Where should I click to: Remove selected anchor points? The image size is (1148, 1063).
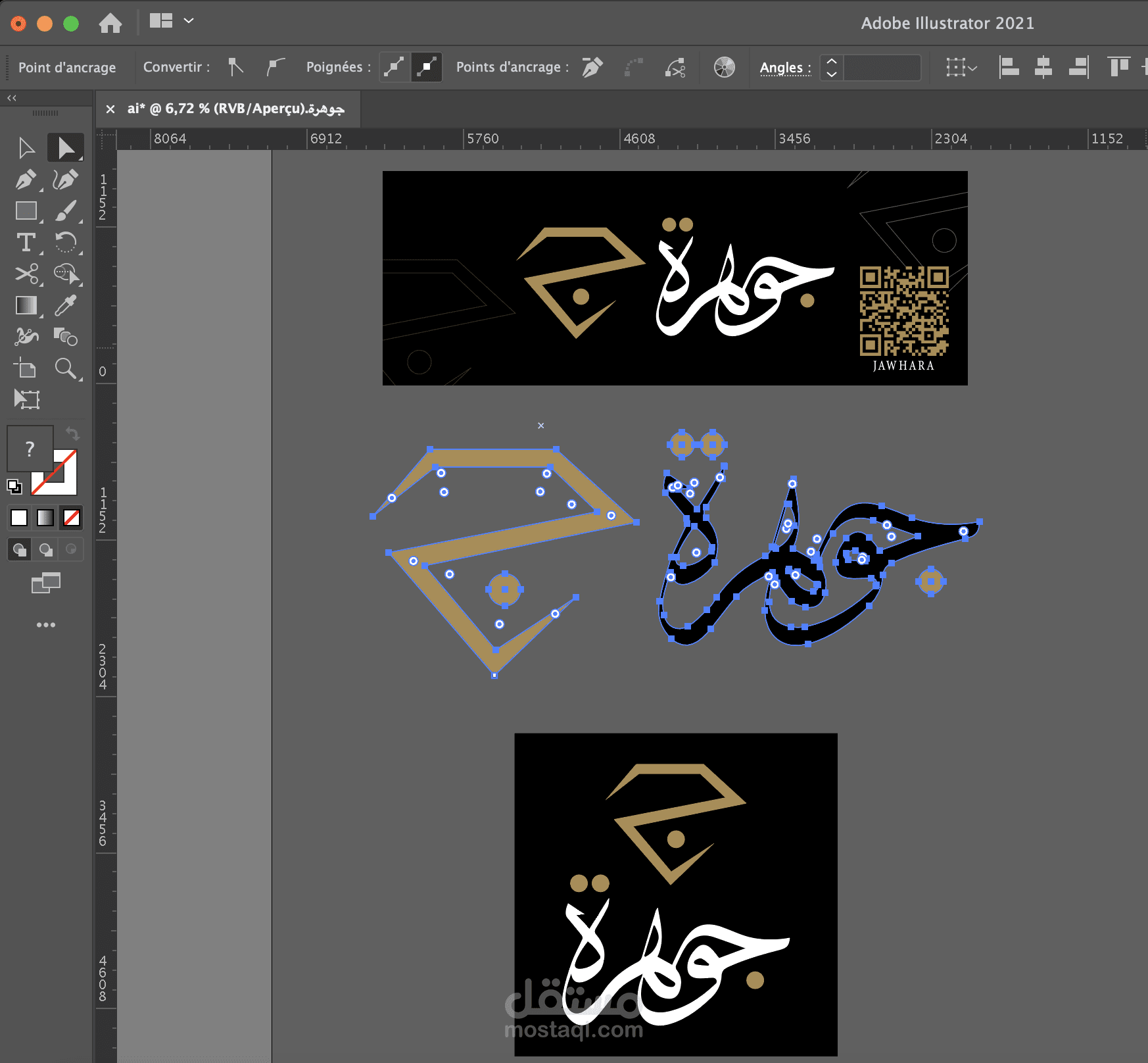tap(592, 67)
